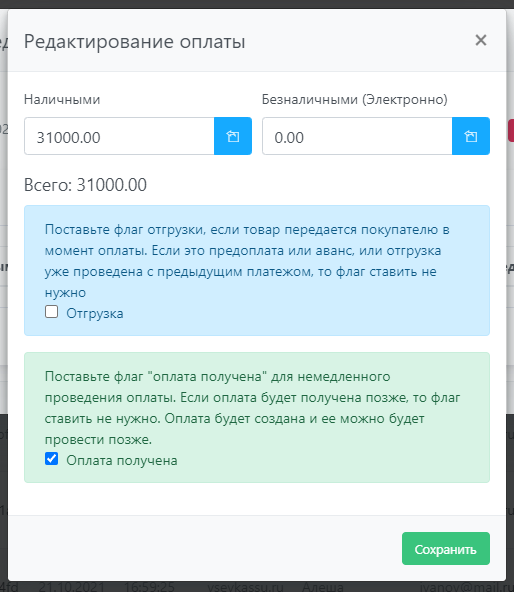Click the Отгрузка label text
This screenshot has width=514, height=592.
(x=95, y=313)
